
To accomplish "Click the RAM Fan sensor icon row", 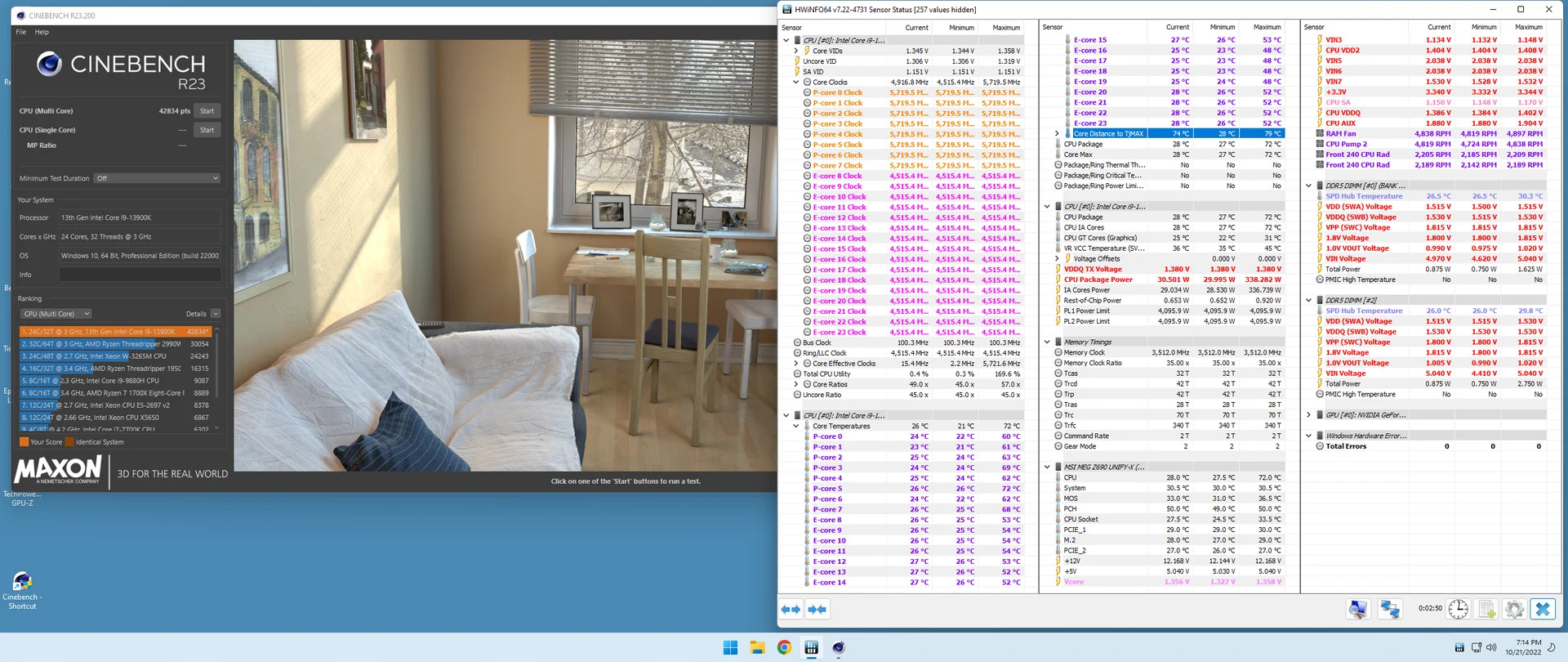I will tap(1430, 133).
